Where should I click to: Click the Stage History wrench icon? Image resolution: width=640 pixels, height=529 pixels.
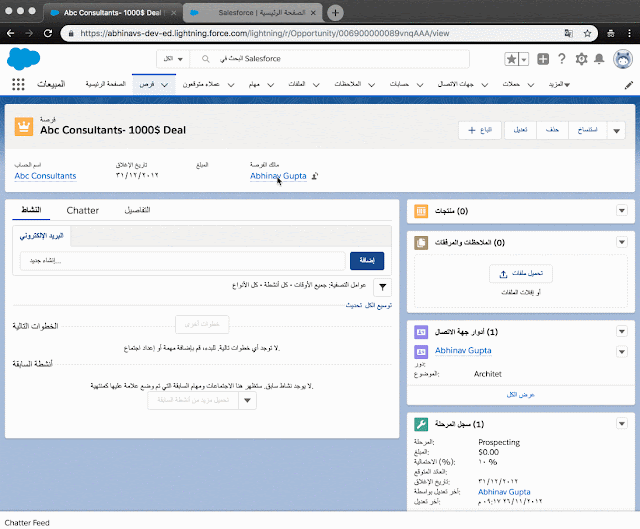[421, 424]
